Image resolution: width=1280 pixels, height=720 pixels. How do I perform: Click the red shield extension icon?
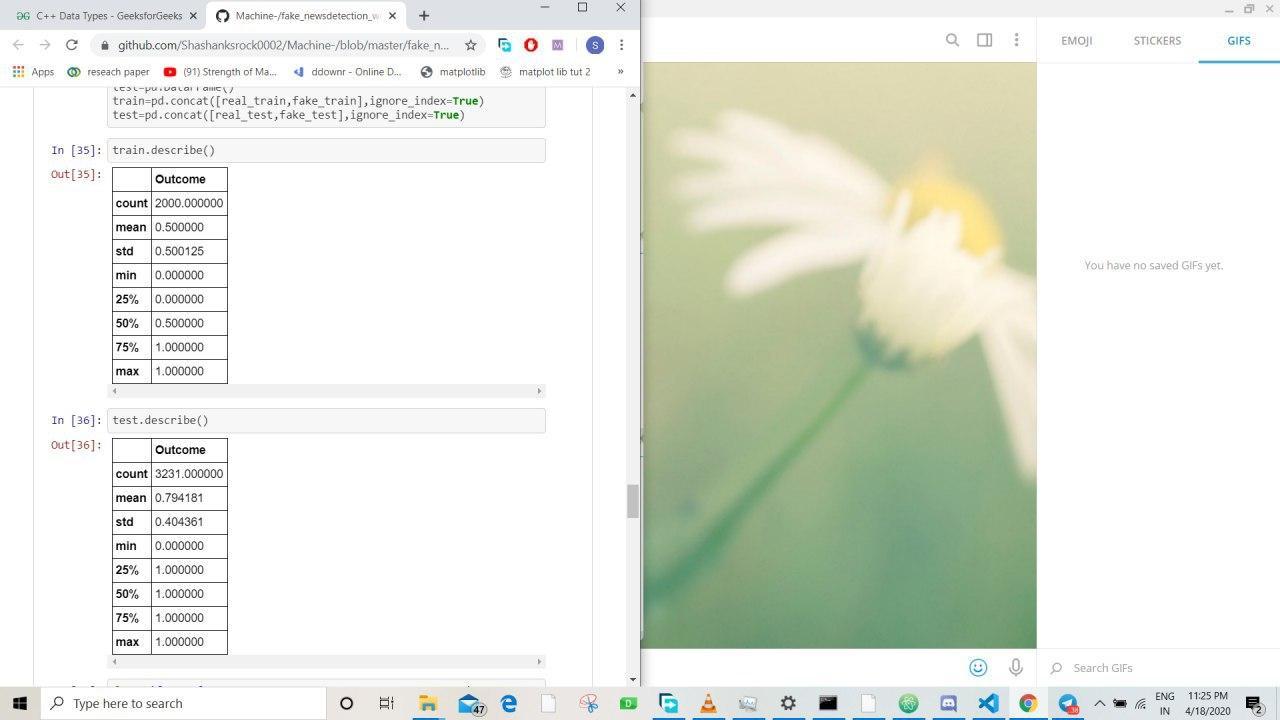pyautogui.click(x=531, y=45)
